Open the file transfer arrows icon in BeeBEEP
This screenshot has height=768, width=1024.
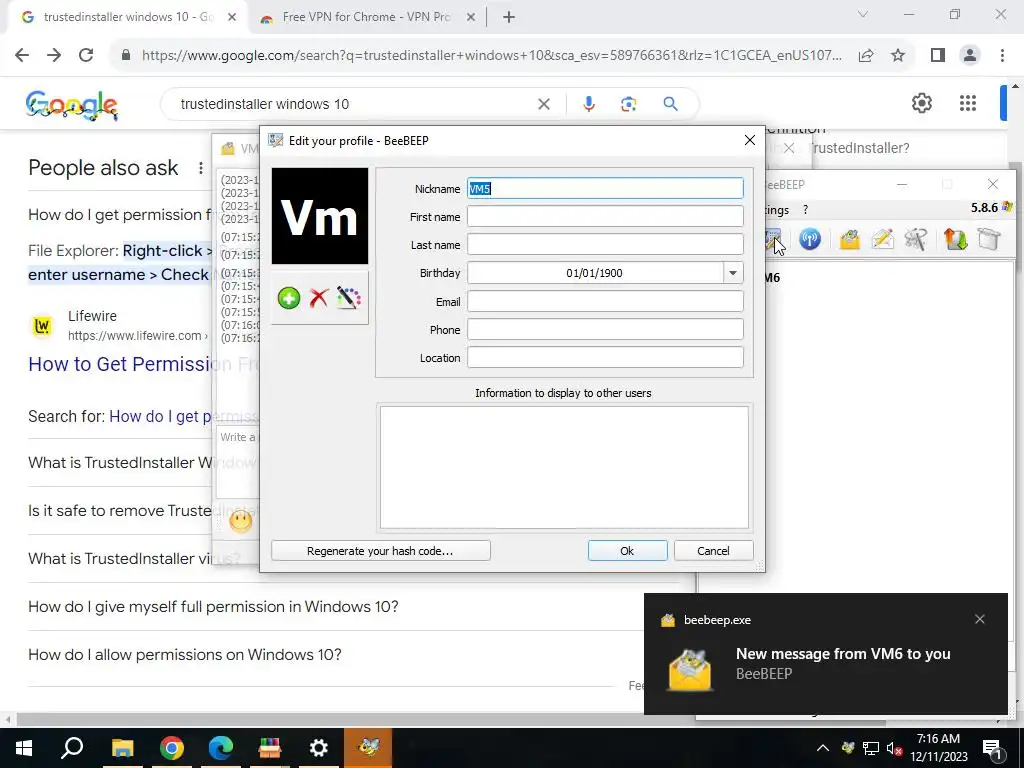click(955, 239)
